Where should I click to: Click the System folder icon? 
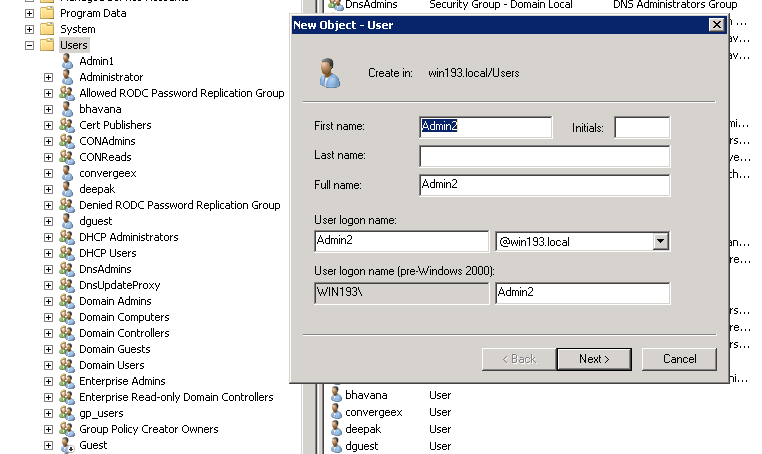[47, 29]
